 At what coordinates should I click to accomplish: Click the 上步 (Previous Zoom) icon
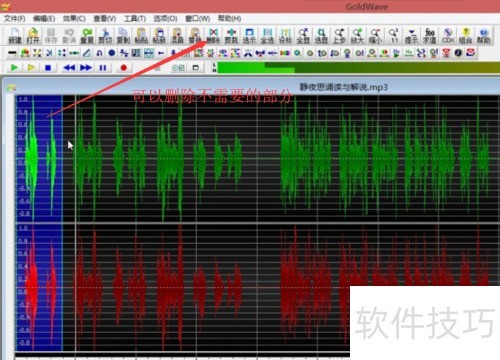[x=339, y=36]
